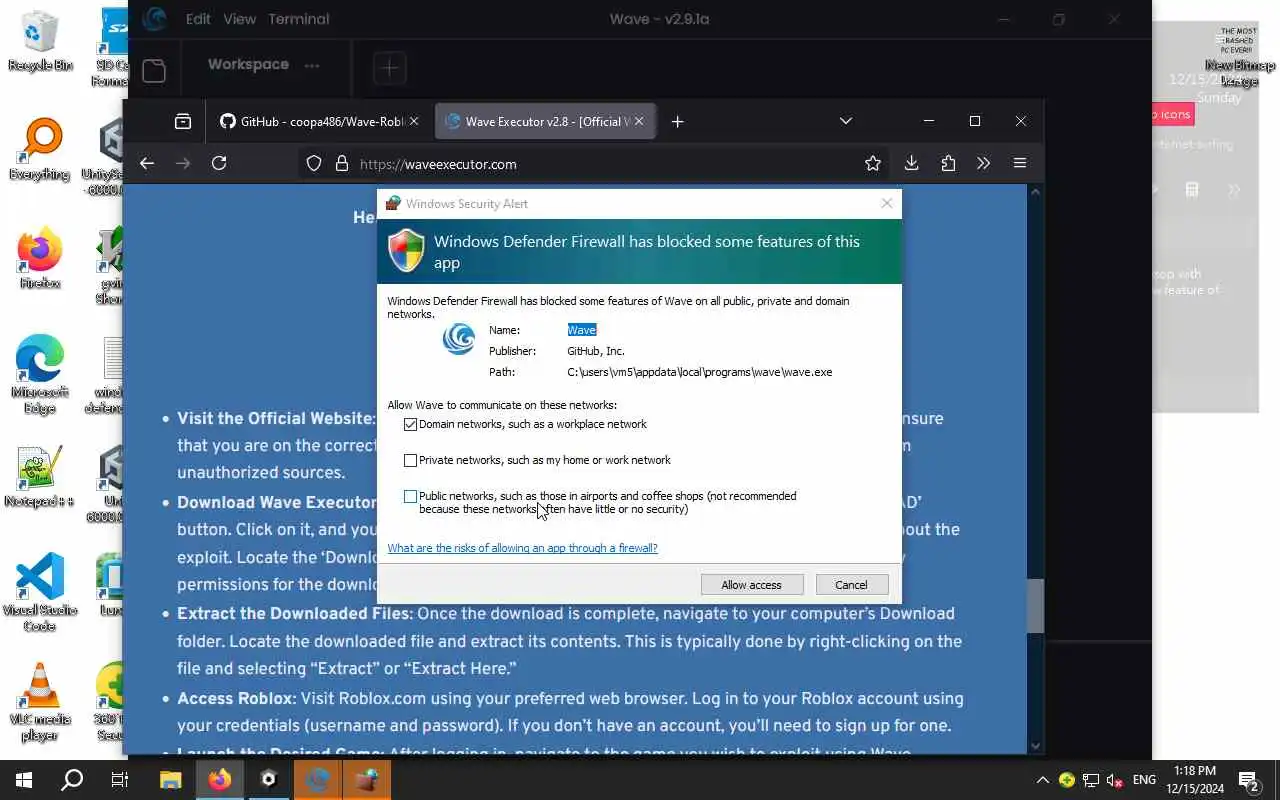Select the Microsoft Edge desktop icon
This screenshot has height=800, width=1280.
40,375
